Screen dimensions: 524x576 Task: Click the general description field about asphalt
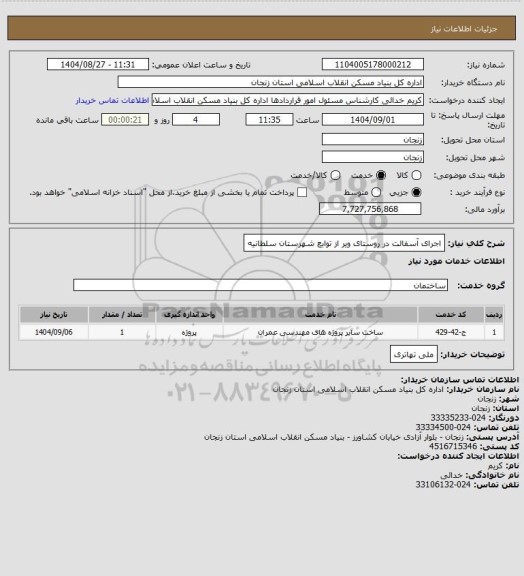pos(344,243)
